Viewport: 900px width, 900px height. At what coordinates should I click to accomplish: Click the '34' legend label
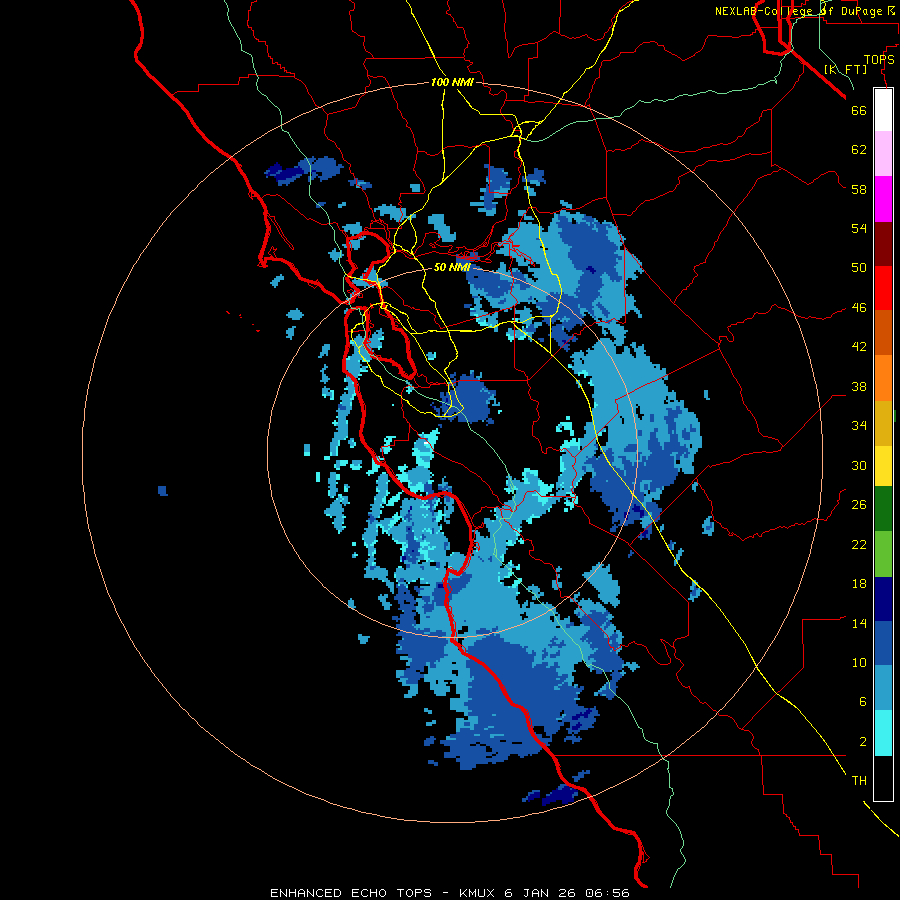859,426
